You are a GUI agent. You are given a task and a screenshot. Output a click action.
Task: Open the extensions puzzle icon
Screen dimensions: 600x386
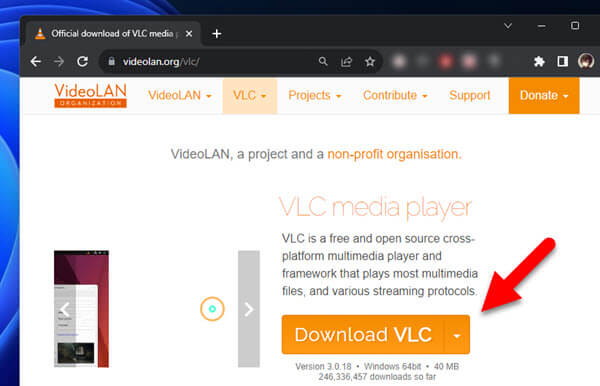[539, 61]
